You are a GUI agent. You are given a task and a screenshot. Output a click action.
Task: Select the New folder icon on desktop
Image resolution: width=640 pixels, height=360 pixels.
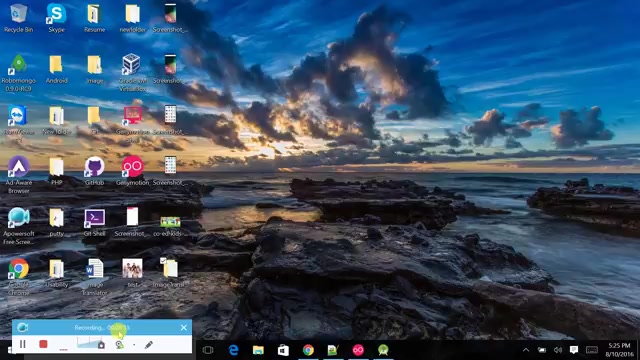56,120
